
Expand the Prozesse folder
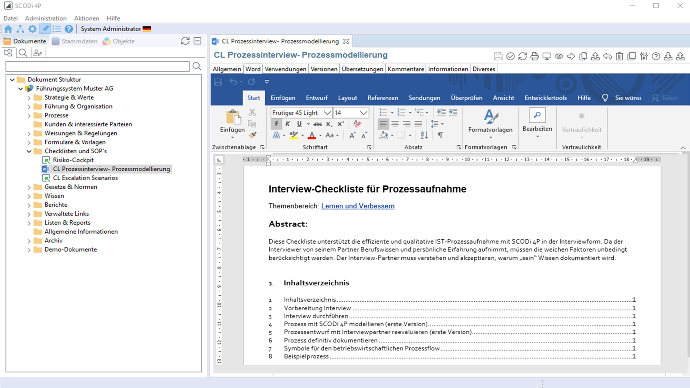point(29,116)
